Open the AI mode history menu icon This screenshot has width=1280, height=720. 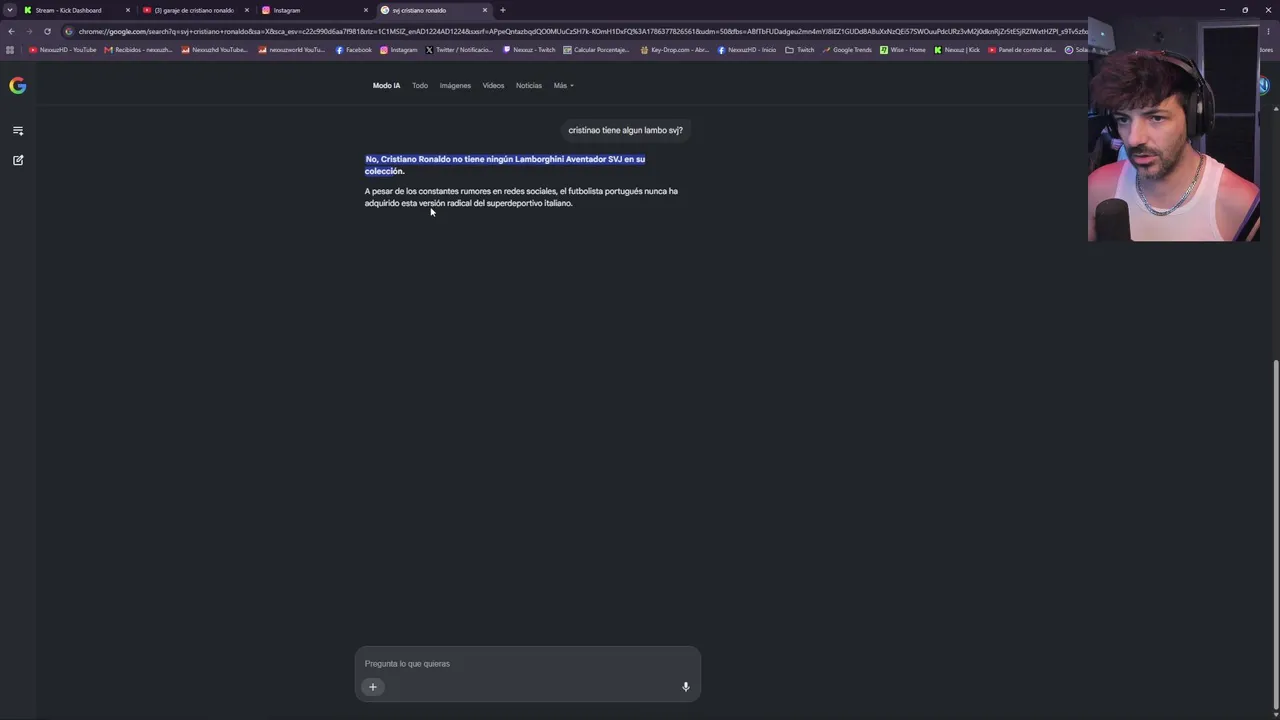(18, 131)
